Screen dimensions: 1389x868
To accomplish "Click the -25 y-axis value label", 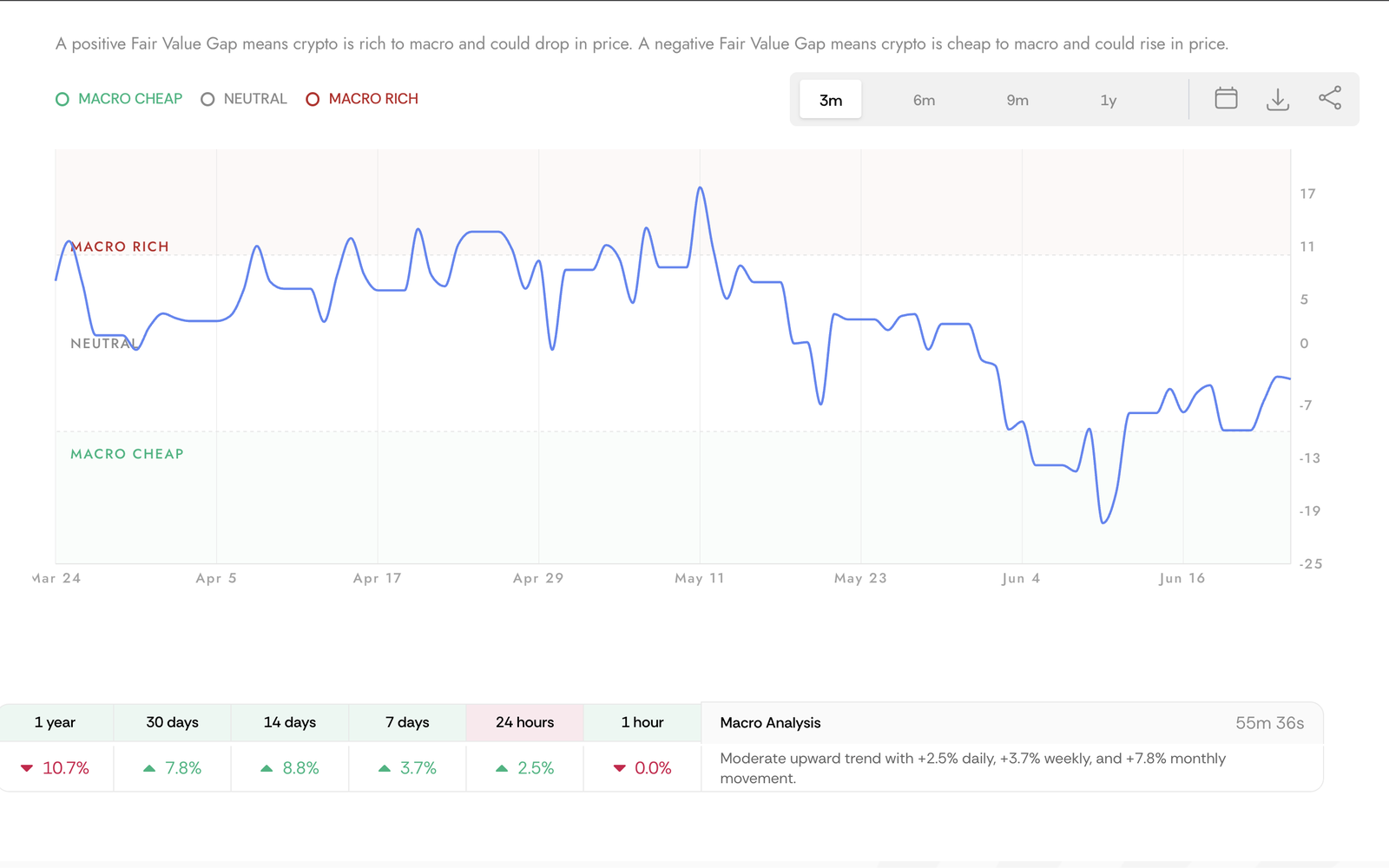I will pos(1310,564).
